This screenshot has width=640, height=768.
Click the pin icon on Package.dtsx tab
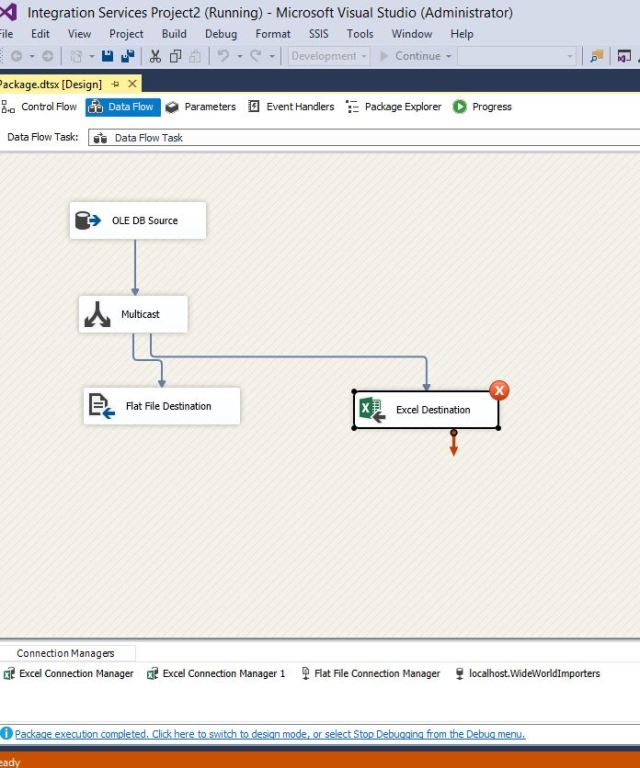point(116,84)
